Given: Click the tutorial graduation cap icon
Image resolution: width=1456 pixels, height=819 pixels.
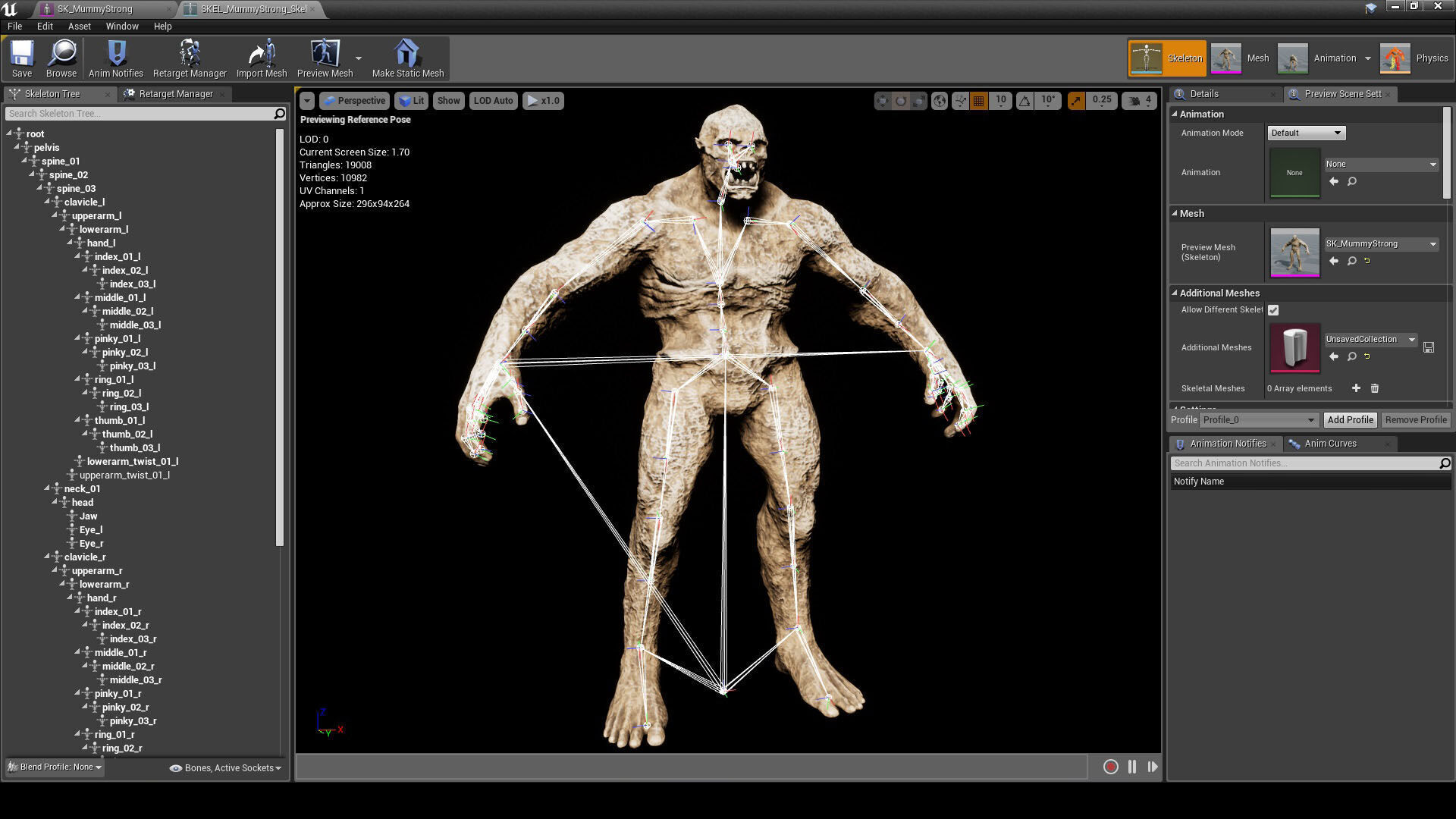Looking at the screenshot, I should pos(1371,8).
